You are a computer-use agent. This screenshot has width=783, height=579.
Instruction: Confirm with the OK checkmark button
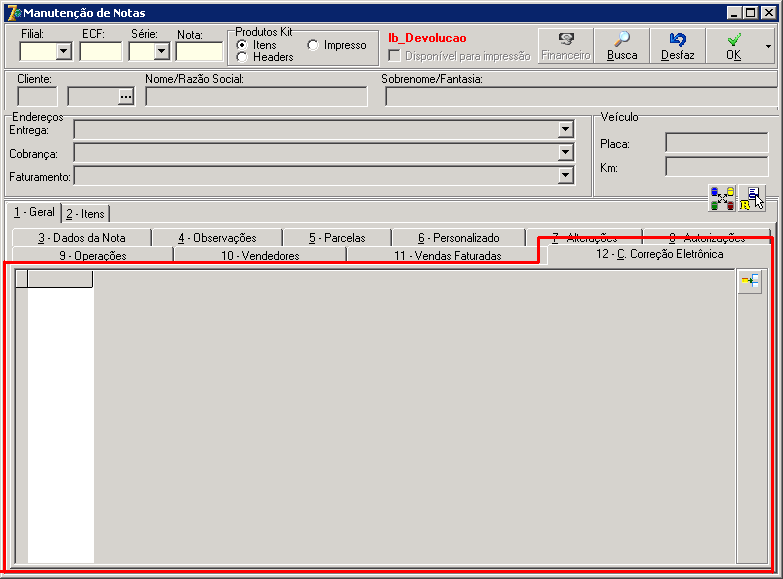pyautogui.click(x=734, y=46)
